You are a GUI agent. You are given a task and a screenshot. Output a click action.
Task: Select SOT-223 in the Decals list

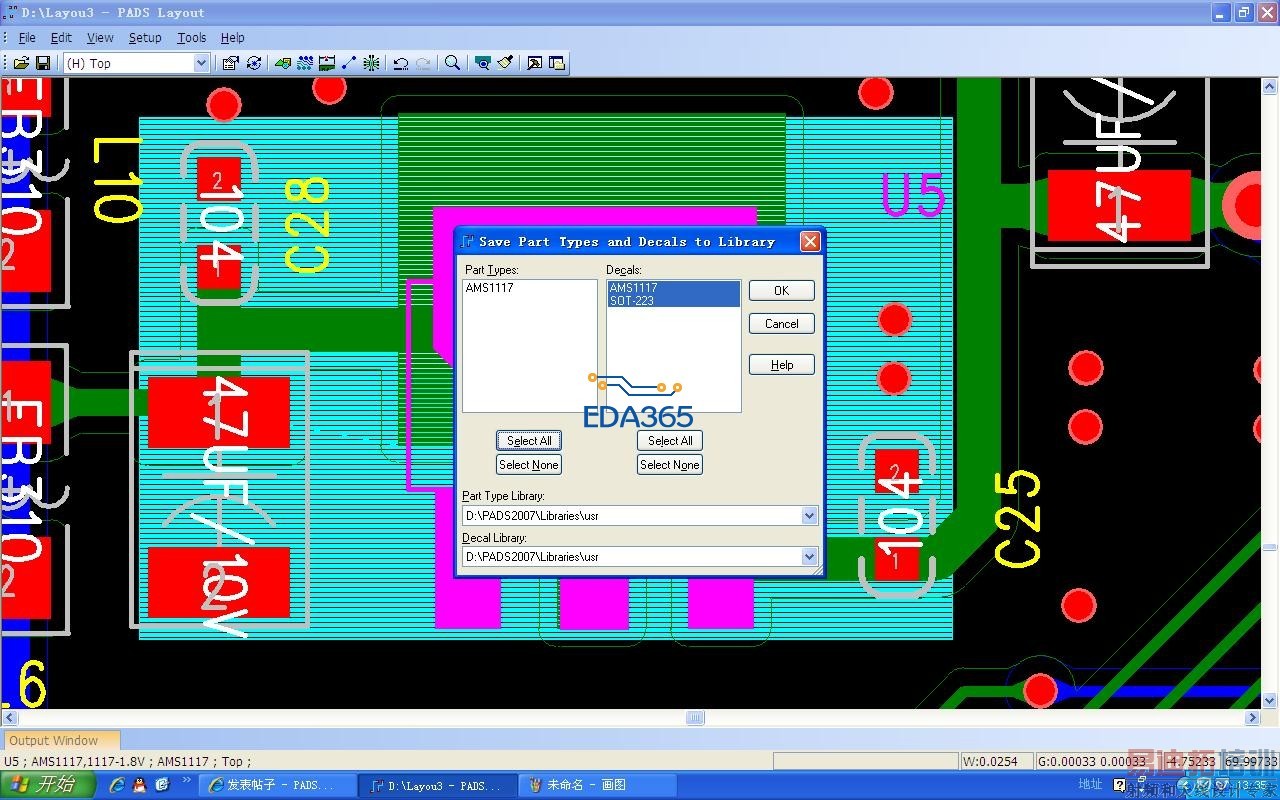pyautogui.click(x=674, y=300)
